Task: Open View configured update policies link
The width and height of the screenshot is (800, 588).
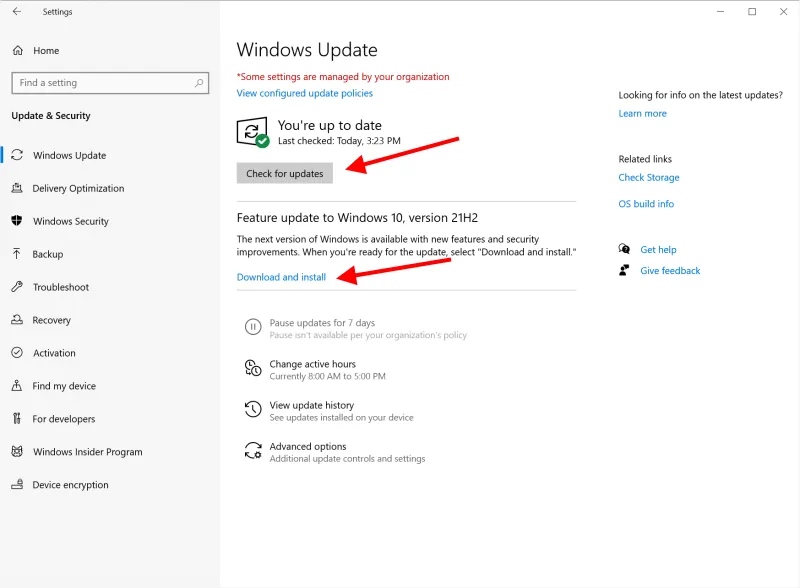Action: (305, 93)
